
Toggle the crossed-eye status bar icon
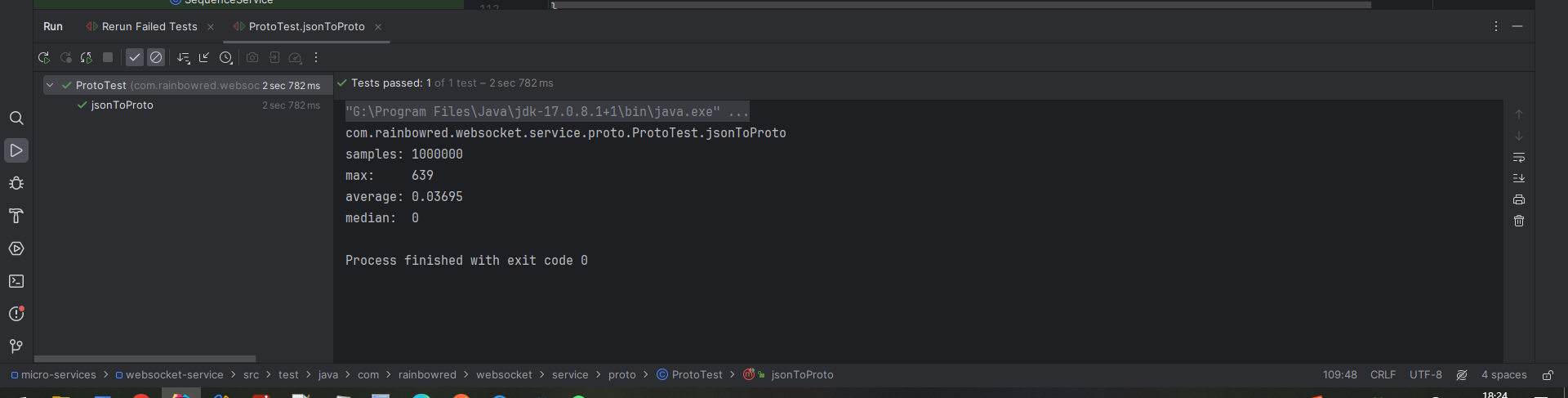[1462, 375]
